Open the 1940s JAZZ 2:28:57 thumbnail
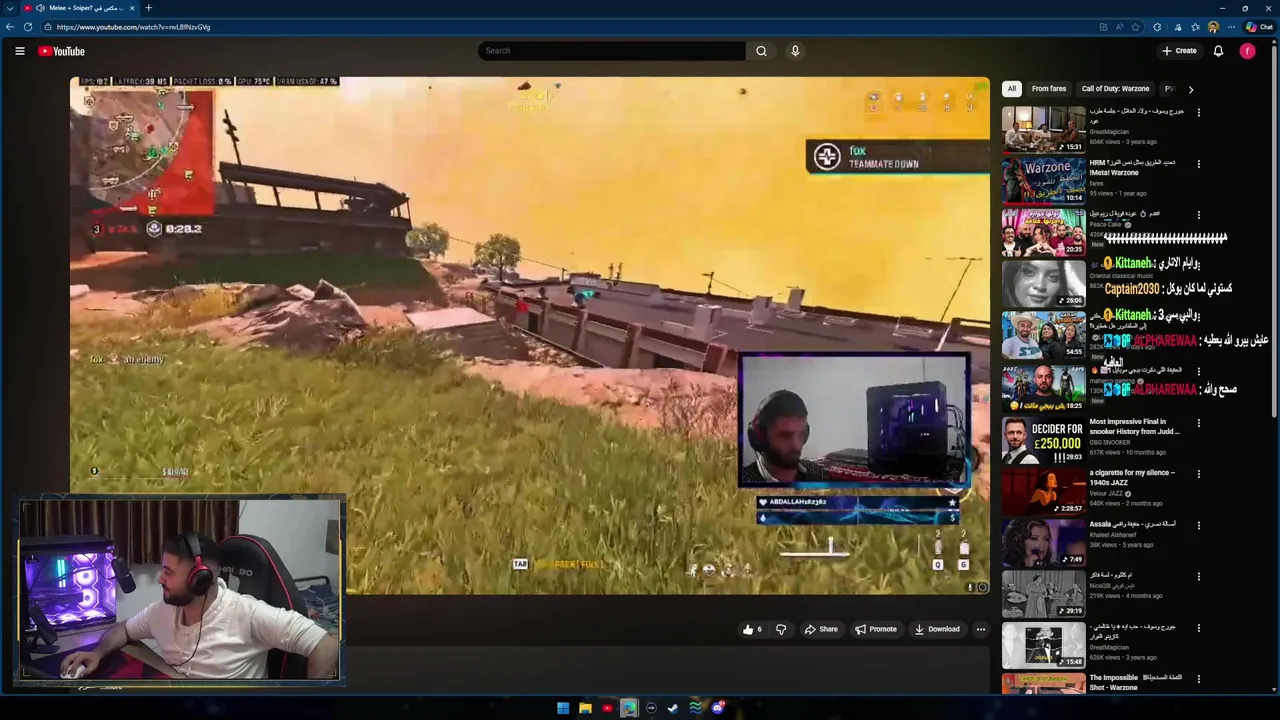 1043,490
